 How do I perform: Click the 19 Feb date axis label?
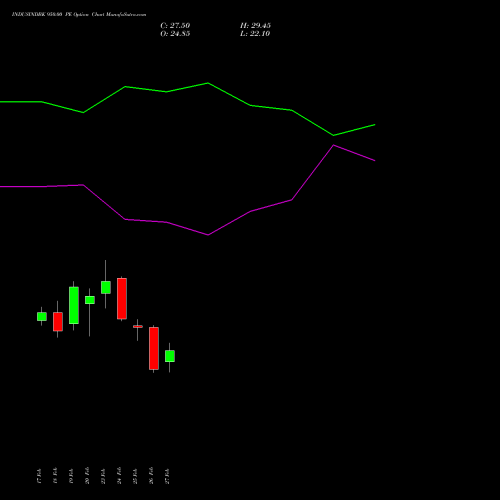tap(71, 476)
